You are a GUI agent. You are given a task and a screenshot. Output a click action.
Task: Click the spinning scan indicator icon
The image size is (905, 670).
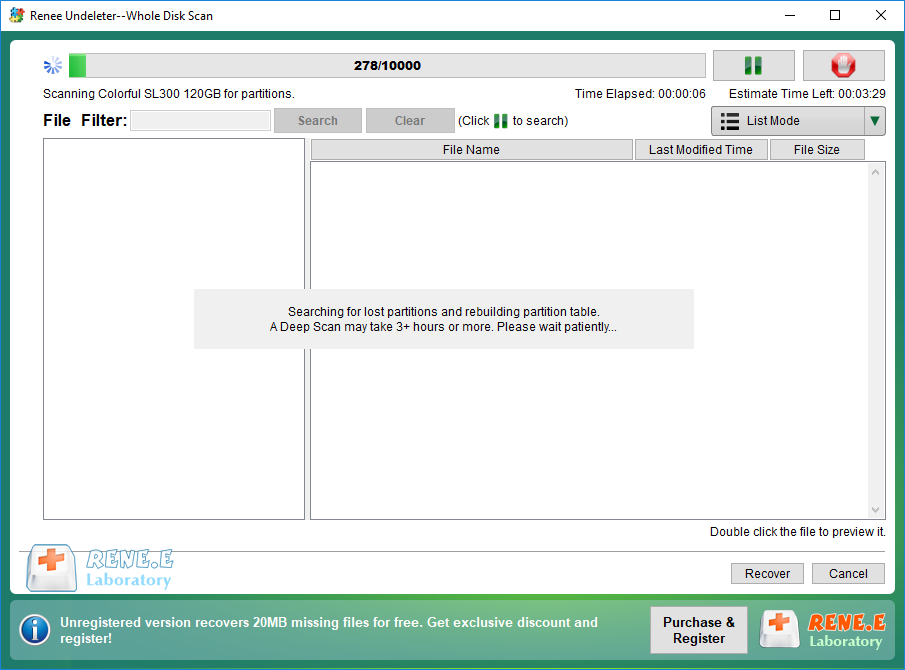pyautogui.click(x=53, y=65)
